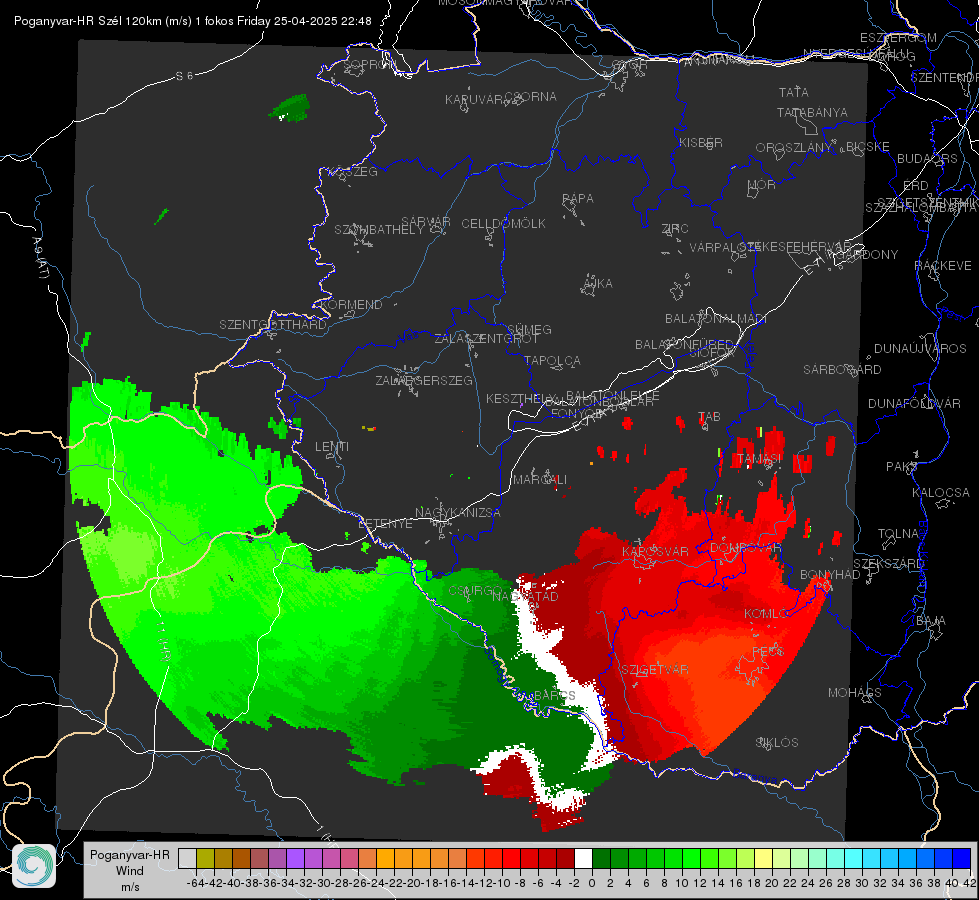
Task: Click the BALATONALMADI city label
Action: pos(716,319)
